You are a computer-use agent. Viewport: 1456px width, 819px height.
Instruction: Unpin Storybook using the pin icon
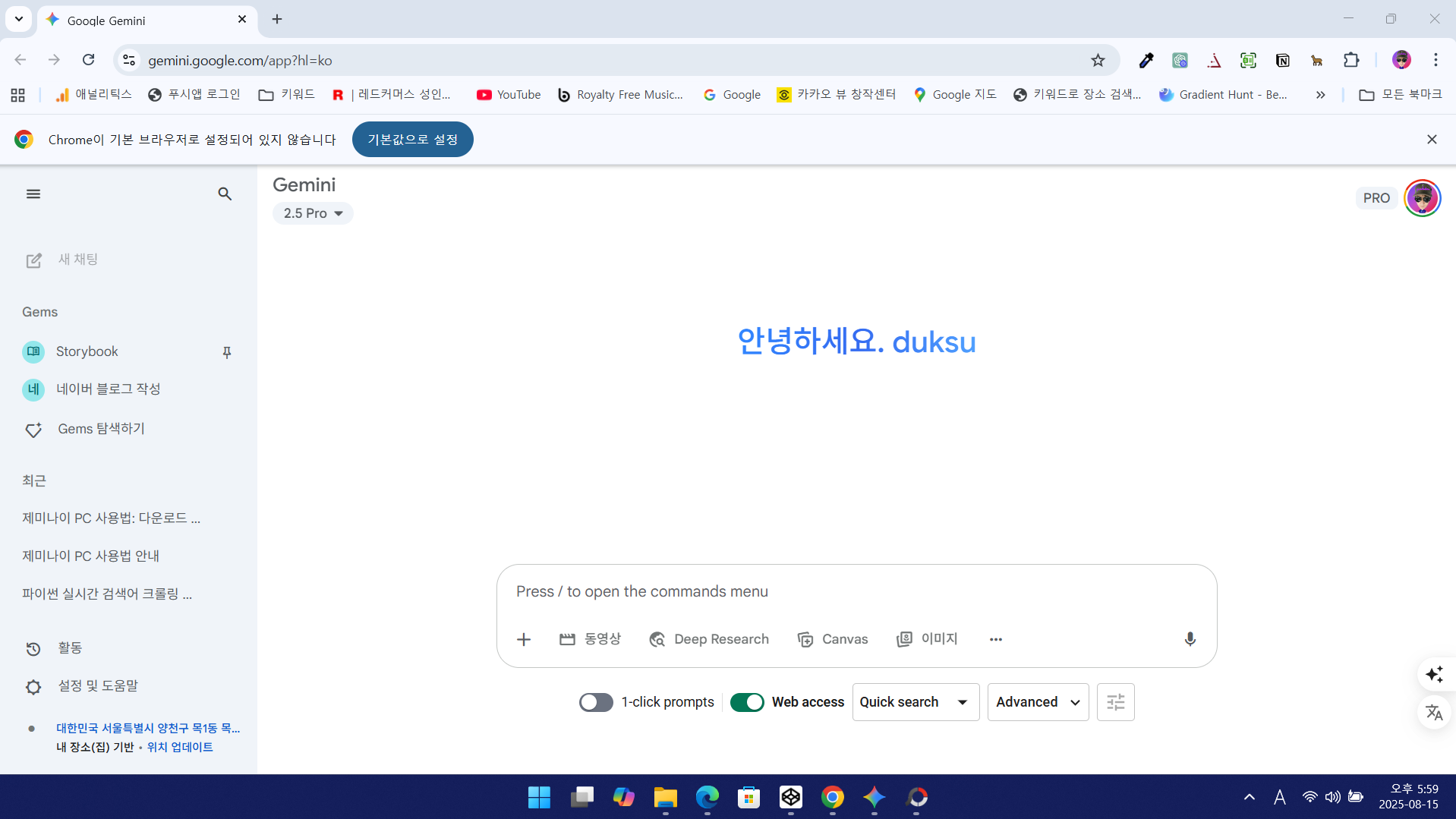[226, 352]
